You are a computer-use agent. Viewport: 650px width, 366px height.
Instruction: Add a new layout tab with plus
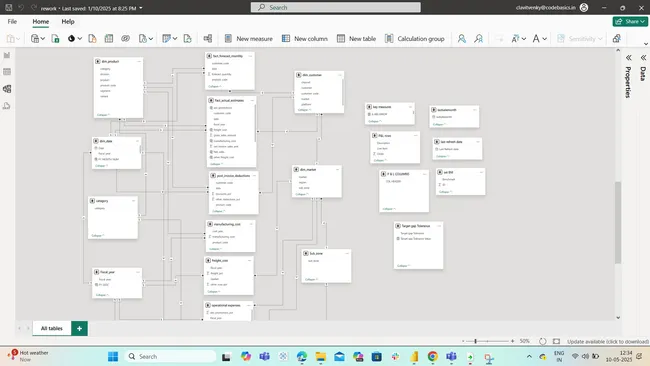79,328
